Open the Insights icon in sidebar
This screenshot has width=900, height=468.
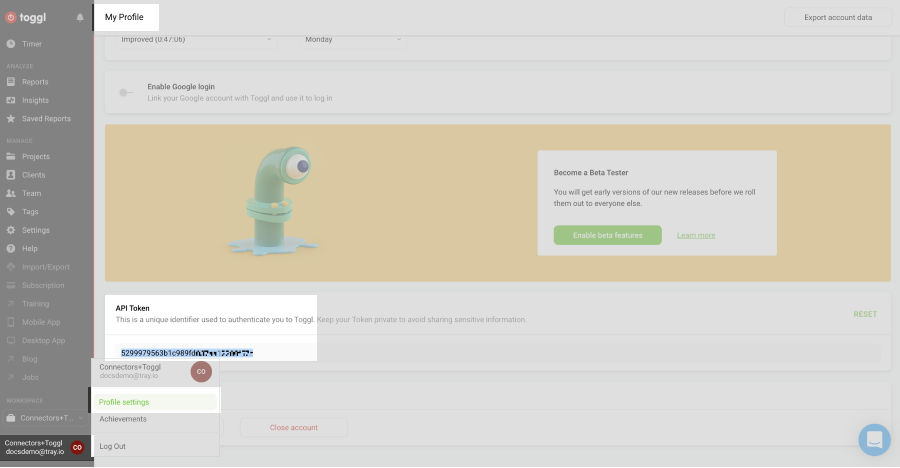(11, 100)
